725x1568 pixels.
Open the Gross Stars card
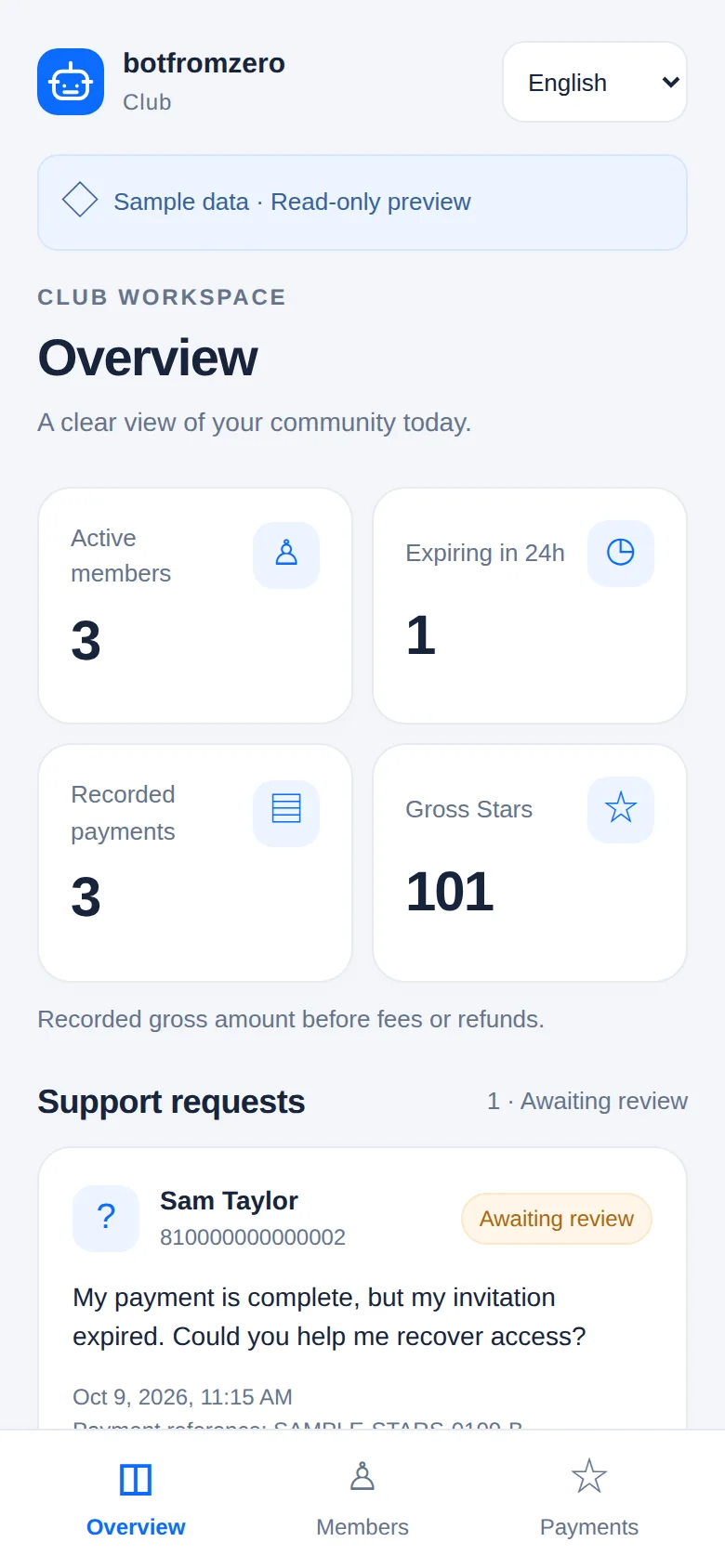(x=530, y=863)
